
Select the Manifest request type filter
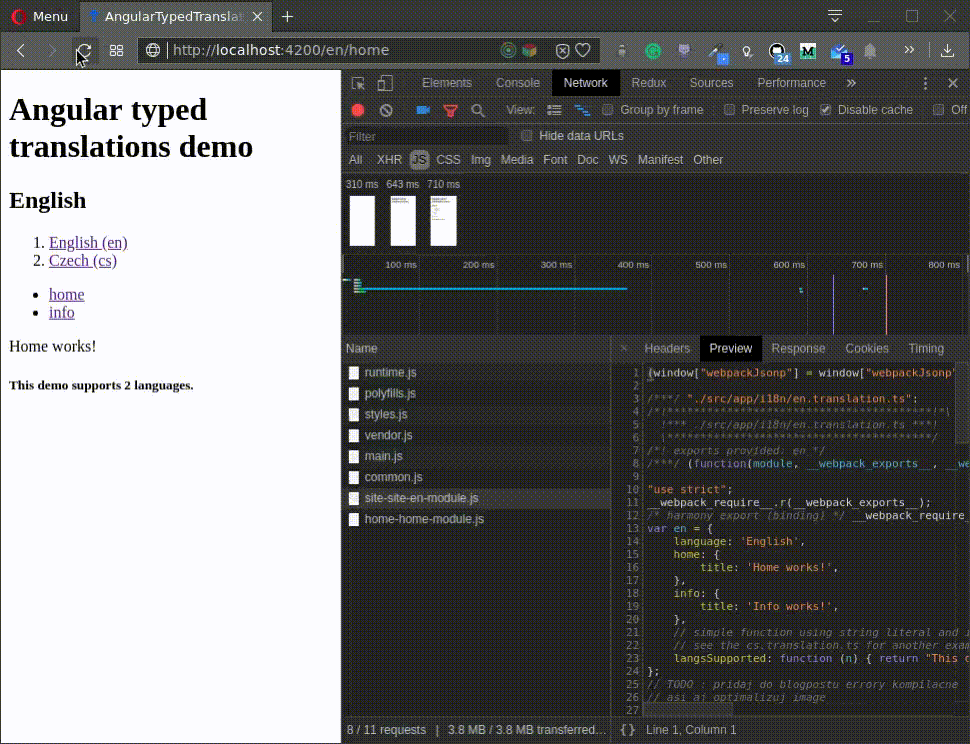point(660,160)
